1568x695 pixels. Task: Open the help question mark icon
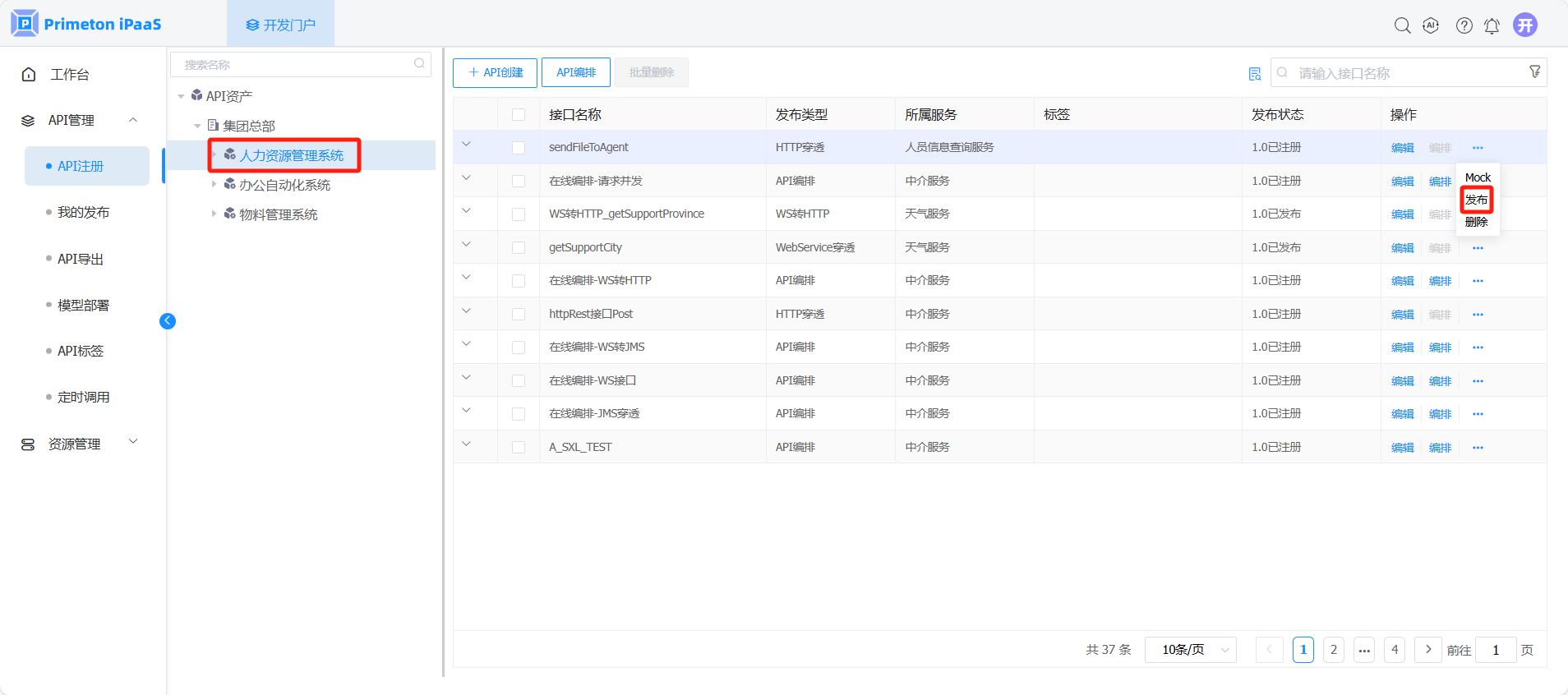[x=1464, y=25]
